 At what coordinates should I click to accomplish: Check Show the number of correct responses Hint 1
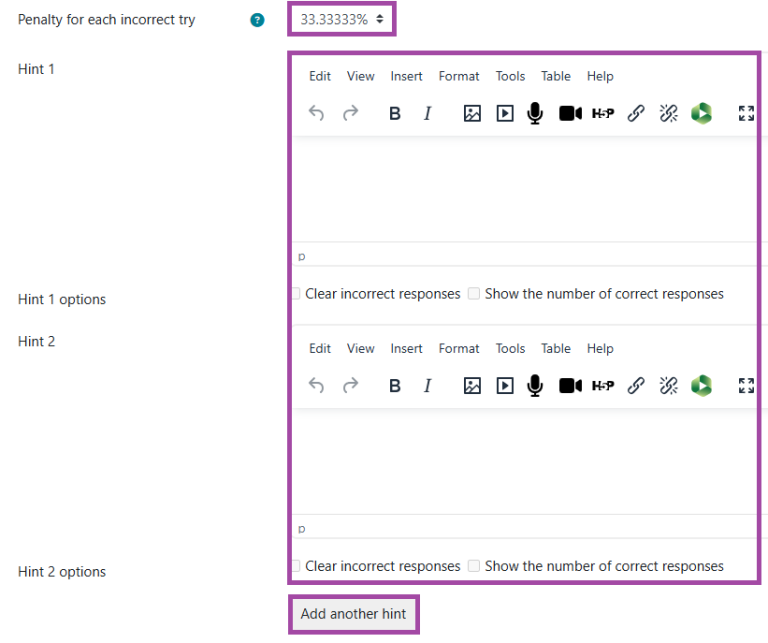coord(475,294)
